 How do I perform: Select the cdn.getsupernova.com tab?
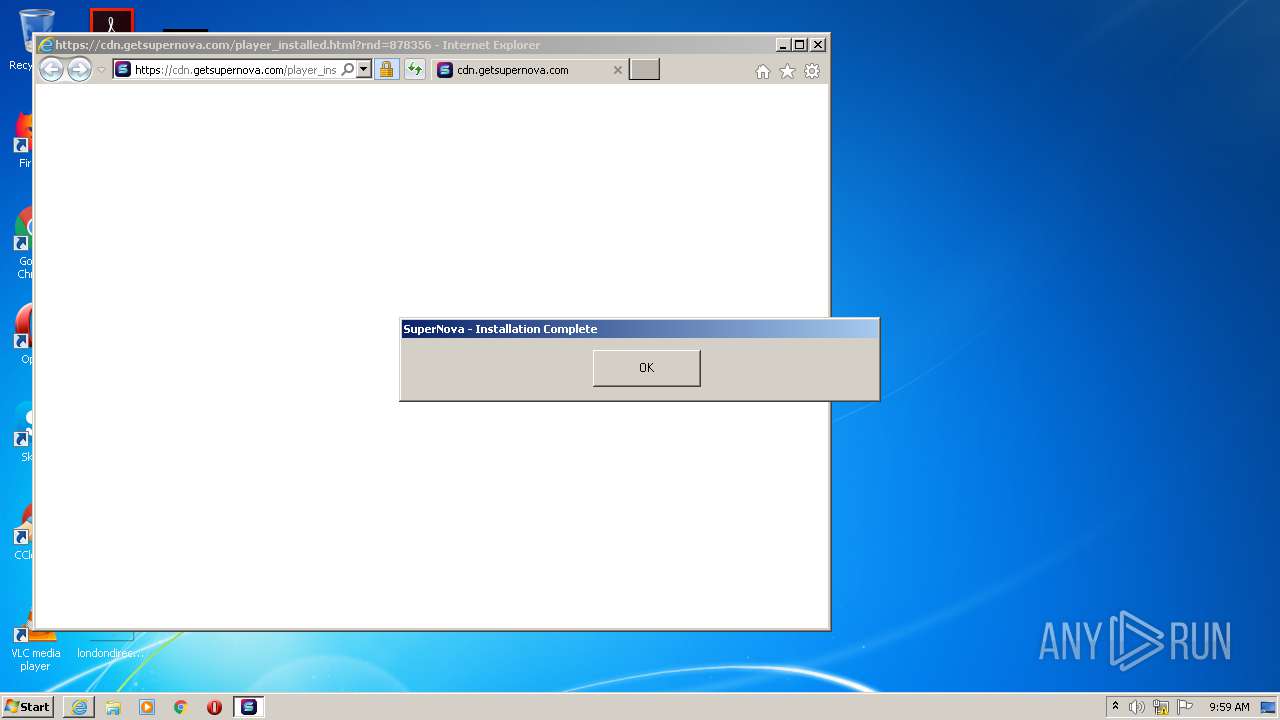coord(530,70)
